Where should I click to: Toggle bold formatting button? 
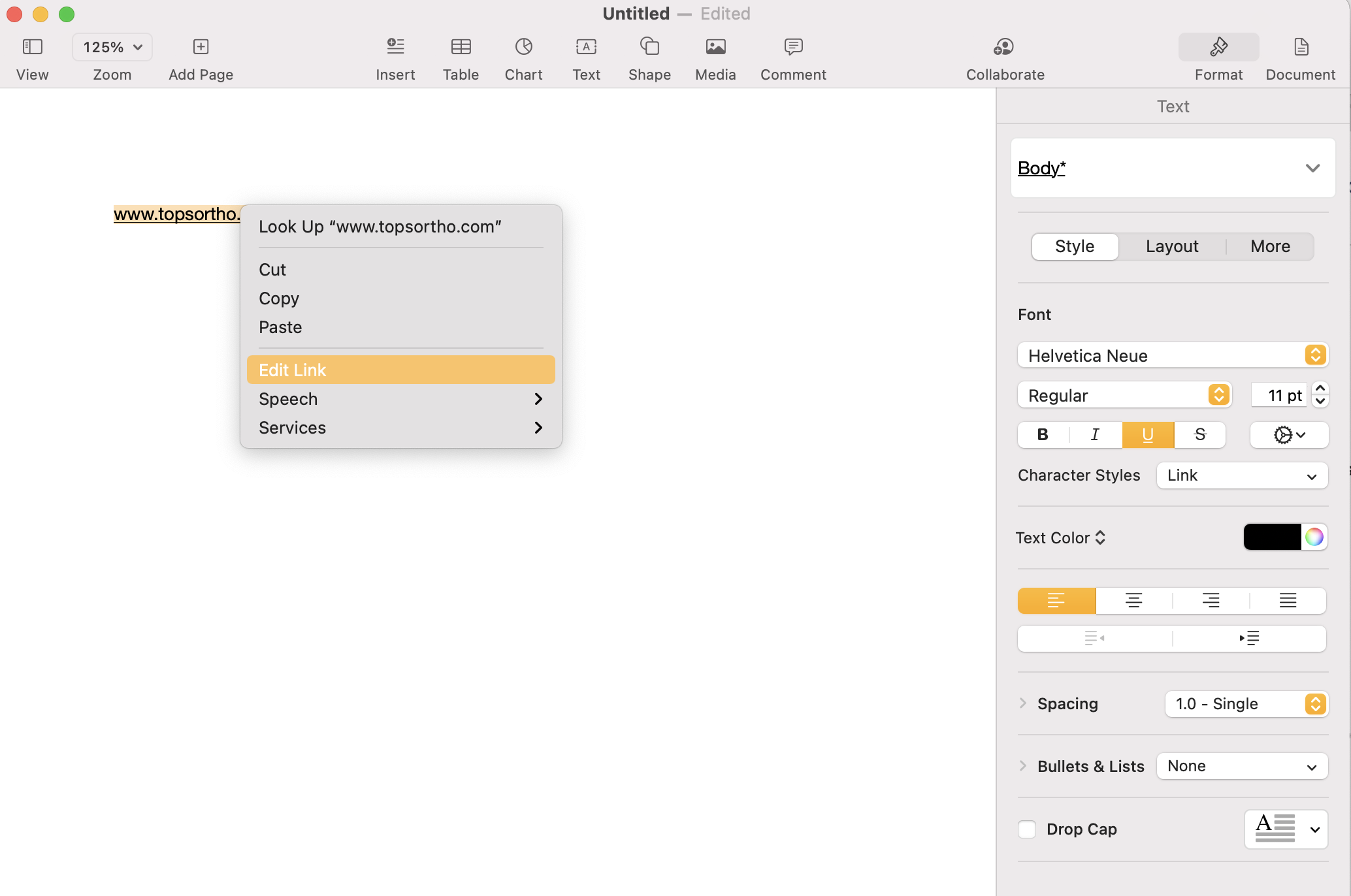click(x=1043, y=435)
